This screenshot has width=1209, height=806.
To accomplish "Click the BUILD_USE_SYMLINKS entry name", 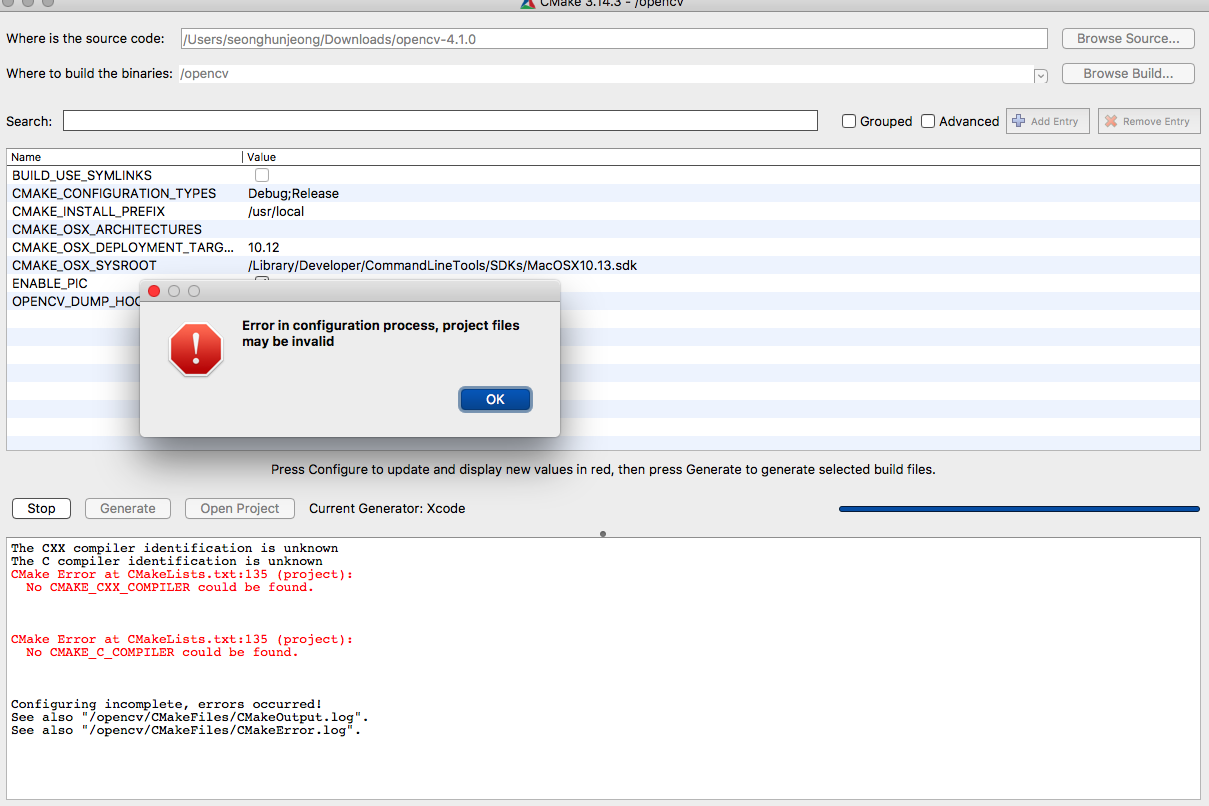I will click(82, 175).
